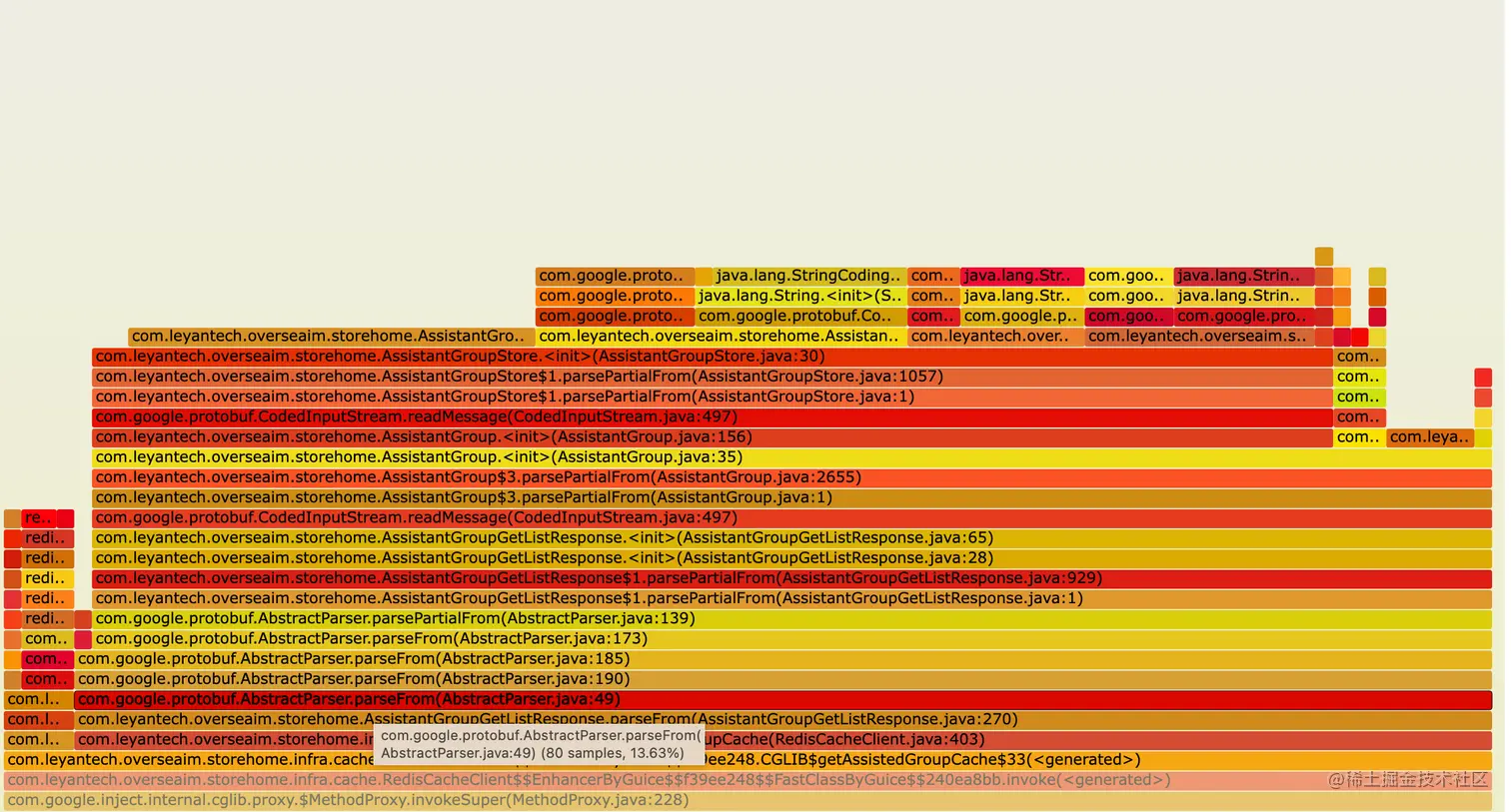Viewport: 1511px width, 812px height.
Task: Select AssistantGroupStore$1.parsePartialFrom(AssistantGroupStore.java:1057) frame
Action: point(712,377)
